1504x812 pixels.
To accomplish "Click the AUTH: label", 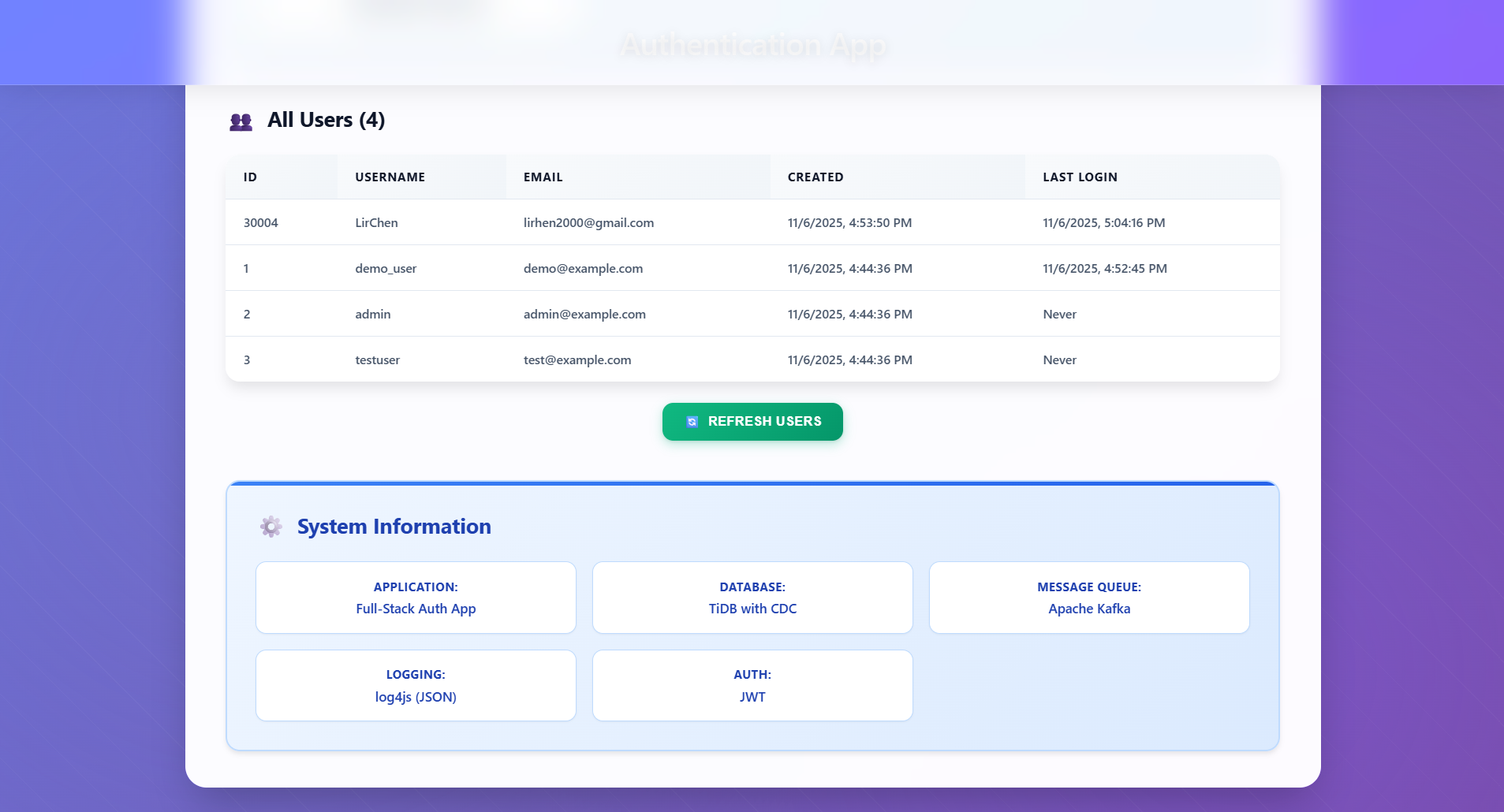I will [x=752, y=675].
